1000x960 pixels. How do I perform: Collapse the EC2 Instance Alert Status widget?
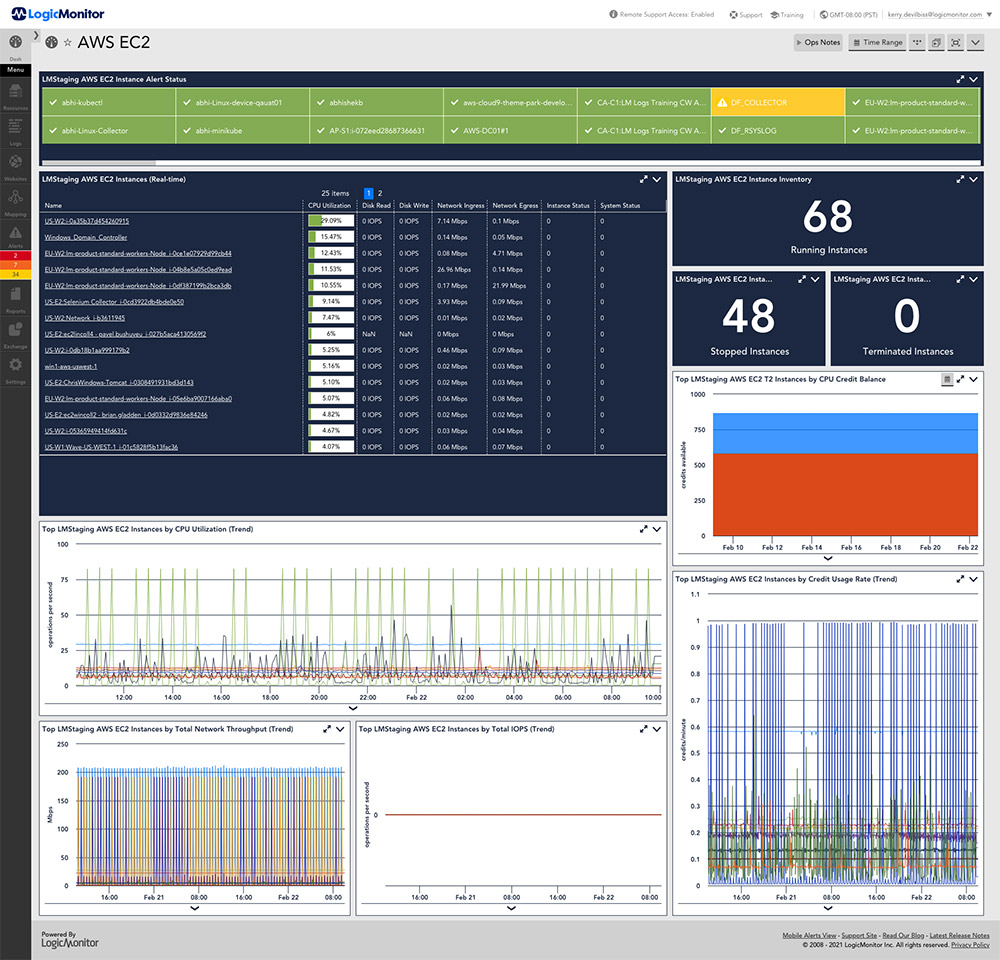[x=972, y=79]
